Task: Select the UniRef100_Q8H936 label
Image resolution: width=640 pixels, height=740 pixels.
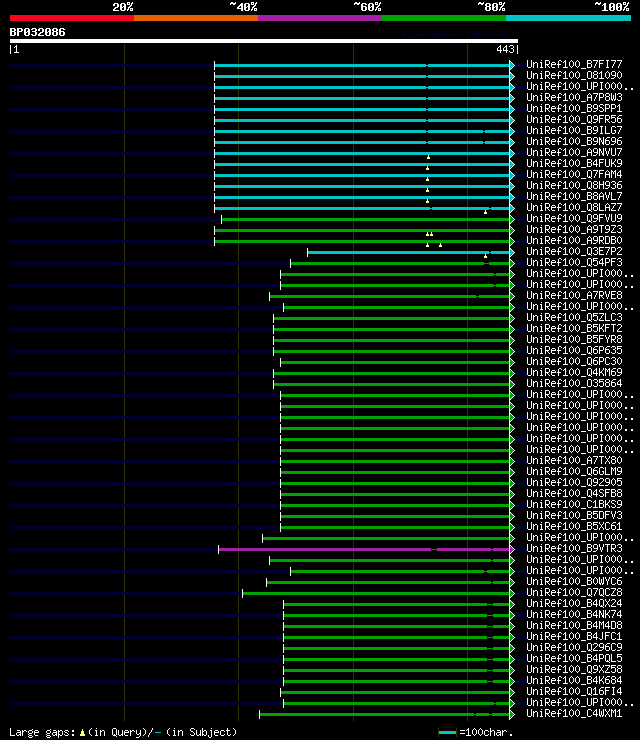Action: click(x=574, y=185)
